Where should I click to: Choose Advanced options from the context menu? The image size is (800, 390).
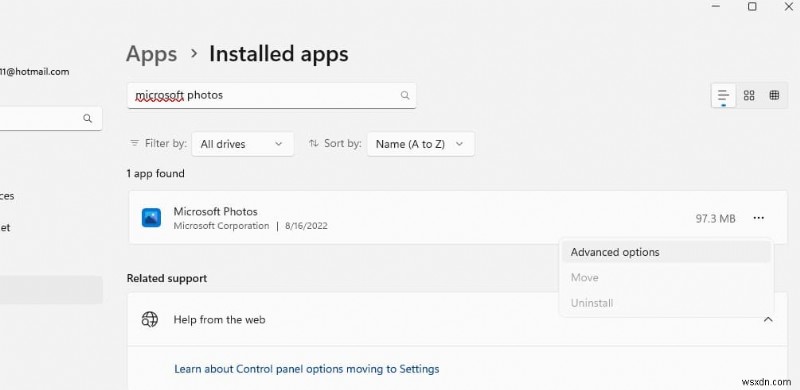click(666, 252)
